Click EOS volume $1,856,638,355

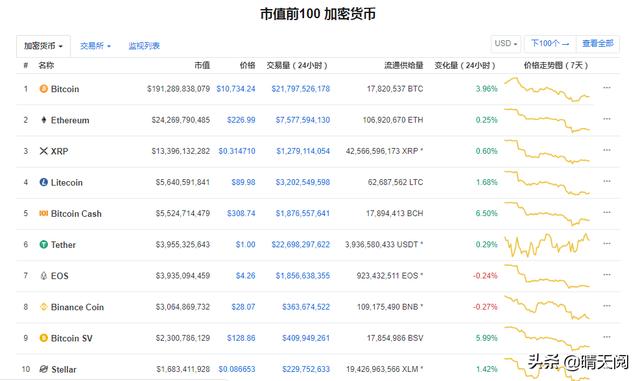(x=302, y=276)
